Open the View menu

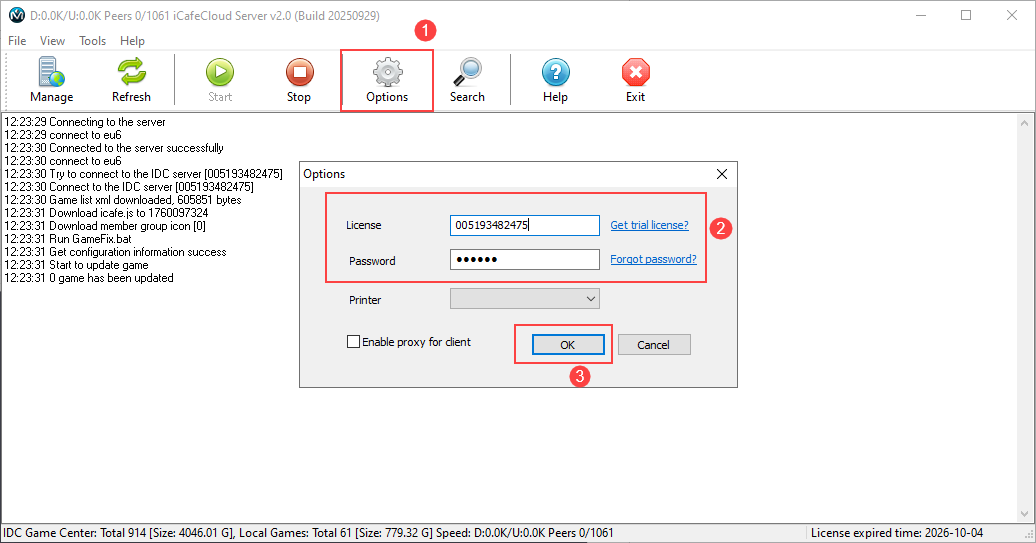pyautogui.click(x=52, y=41)
